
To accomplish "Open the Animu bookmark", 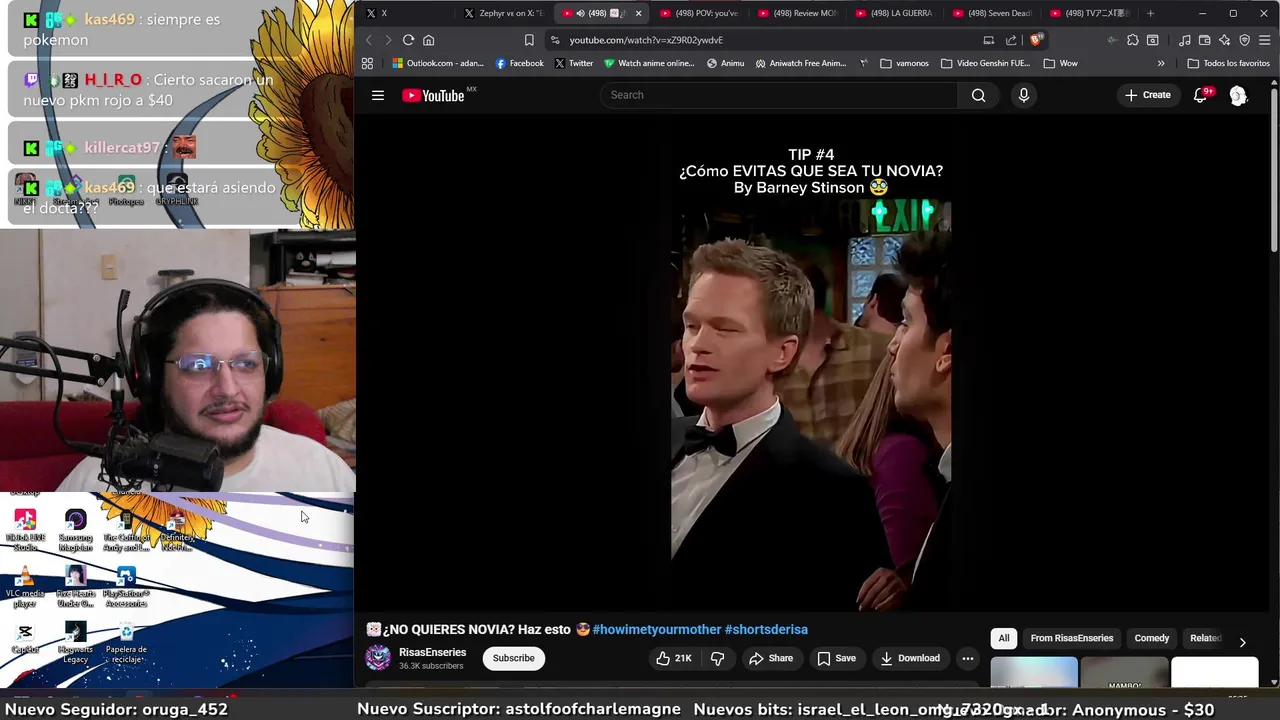I will (725, 63).
